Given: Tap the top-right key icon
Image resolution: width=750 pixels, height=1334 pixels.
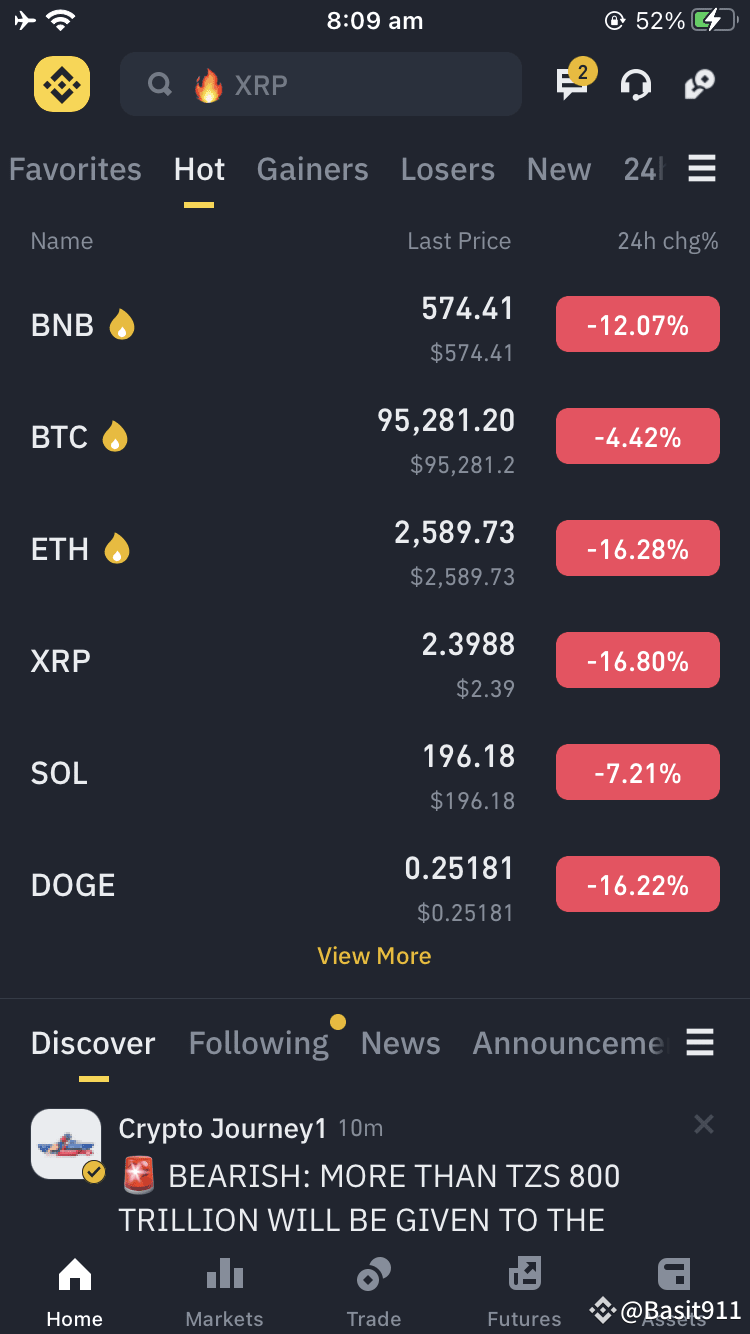Looking at the screenshot, I should [699, 85].
